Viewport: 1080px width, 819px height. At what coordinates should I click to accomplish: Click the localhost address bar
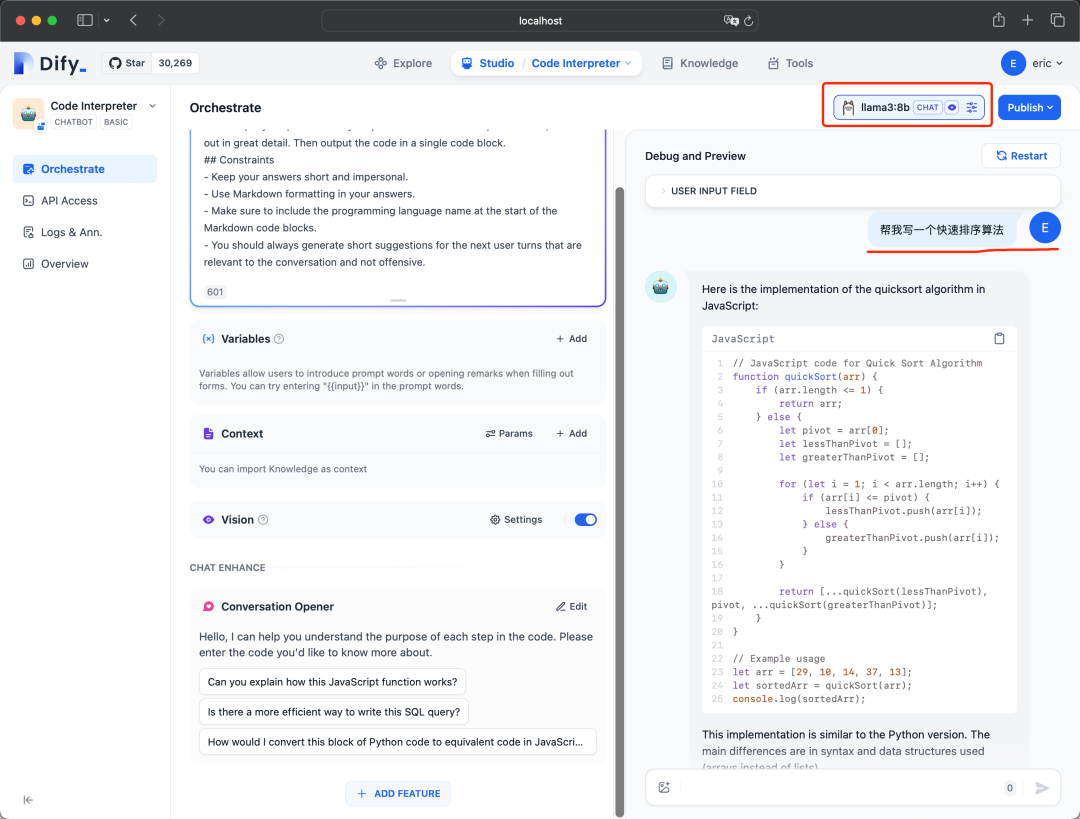coord(540,21)
